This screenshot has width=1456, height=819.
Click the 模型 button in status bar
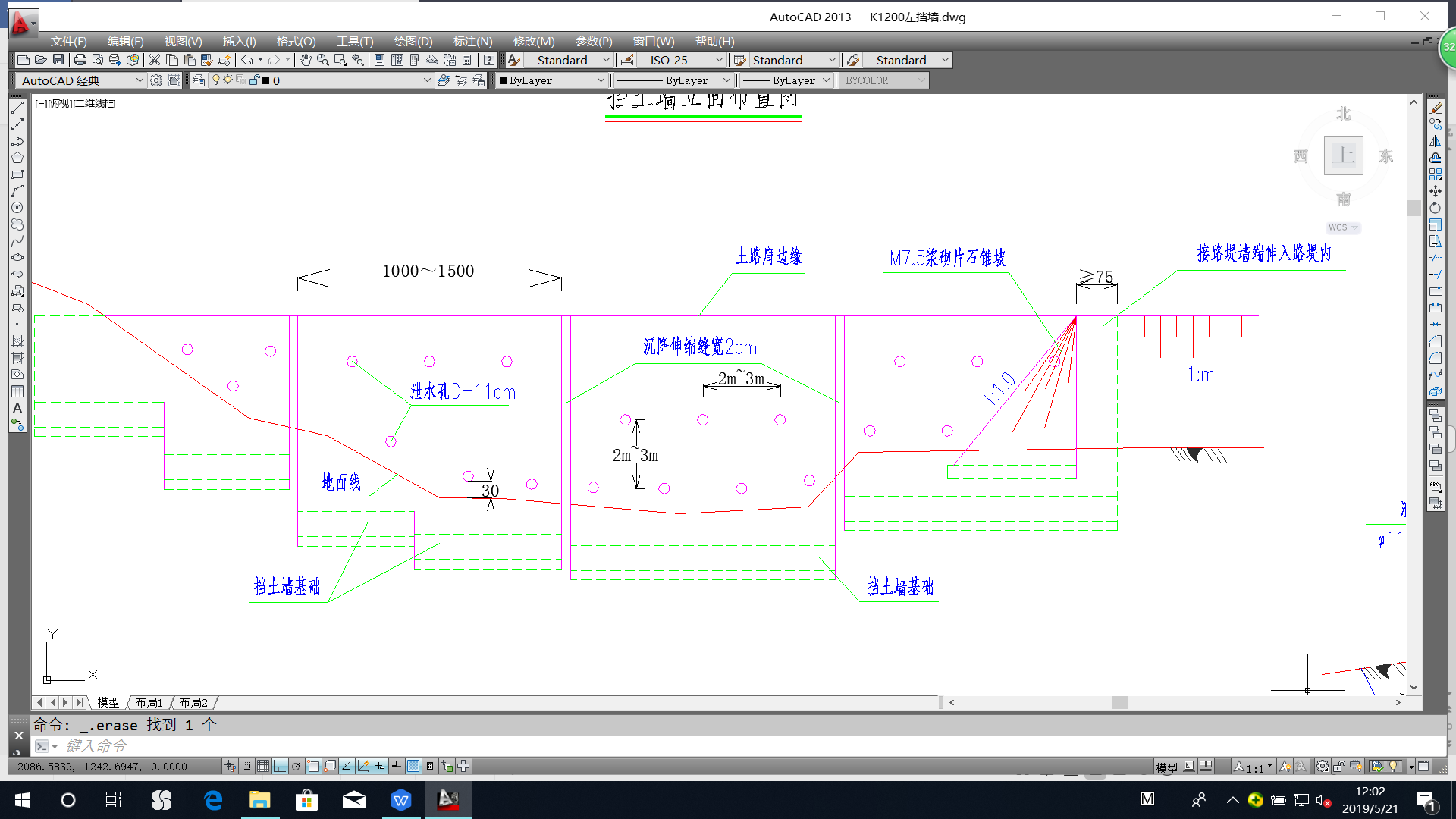tap(1166, 767)
